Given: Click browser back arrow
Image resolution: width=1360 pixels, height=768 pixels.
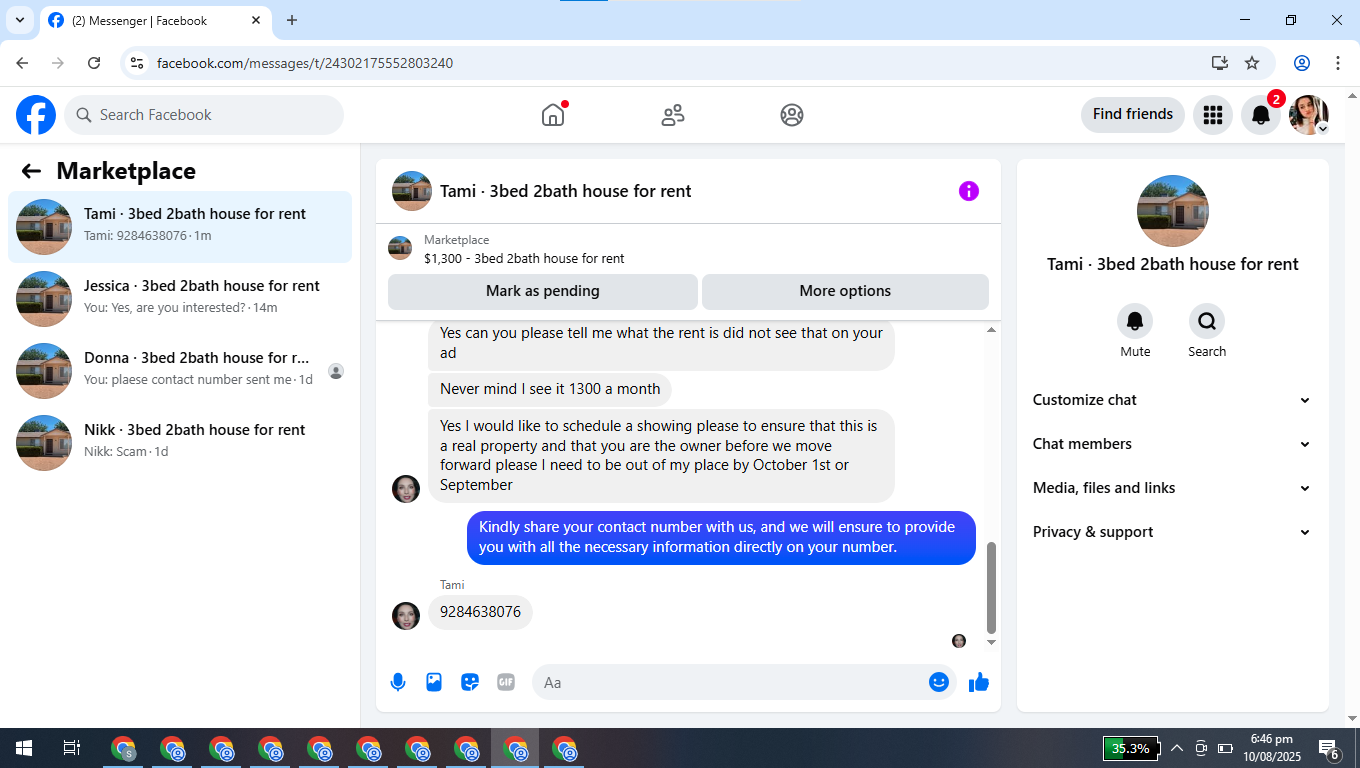Looking at the screenshot, I should coord(22,63).
